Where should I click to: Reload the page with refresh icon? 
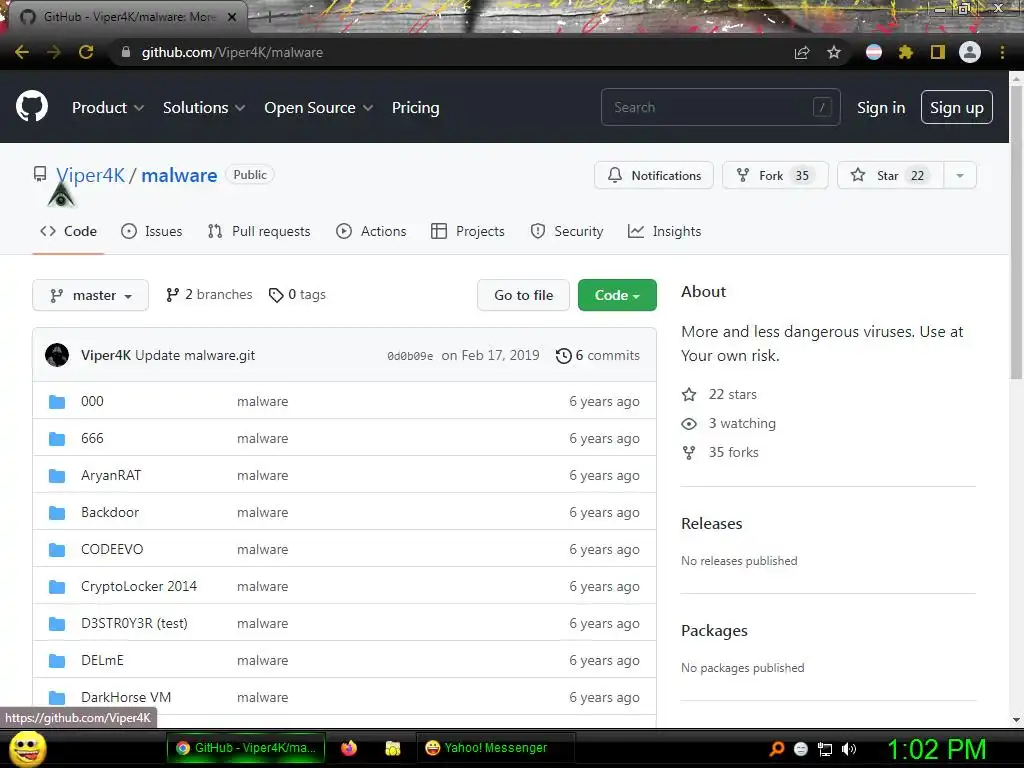pos(86,52)
